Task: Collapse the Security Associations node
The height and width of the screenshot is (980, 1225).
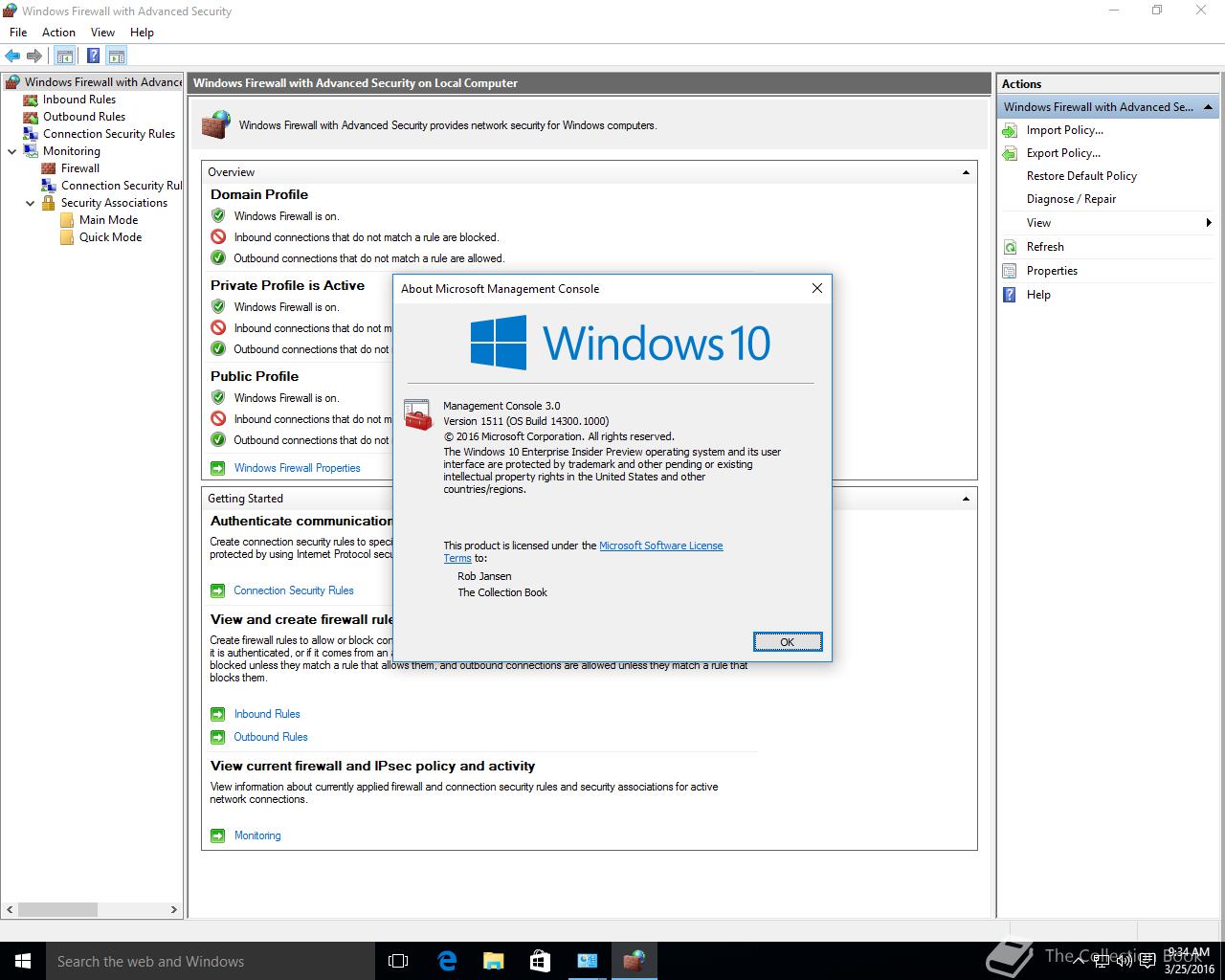Action: pyautogui.click(x=31, y=203)
